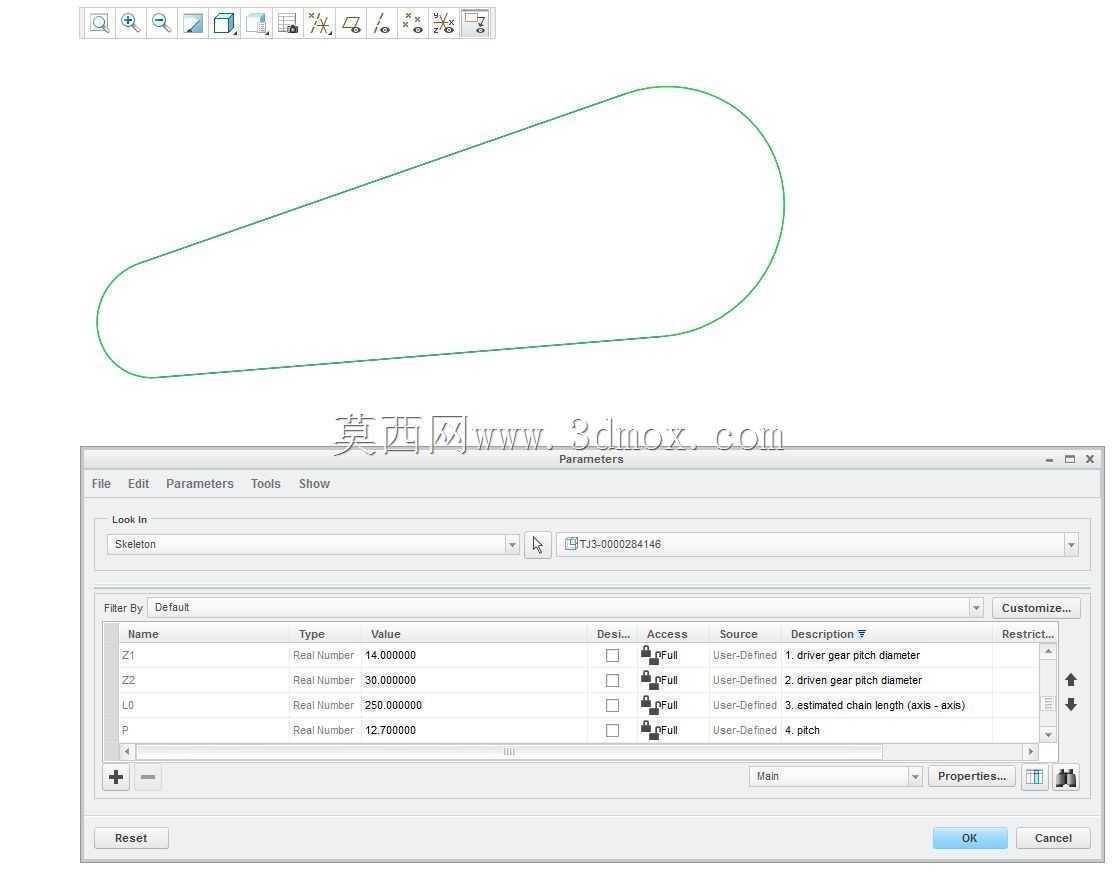
Task: Toggle coordinate system display
Action: coord(444,24)
